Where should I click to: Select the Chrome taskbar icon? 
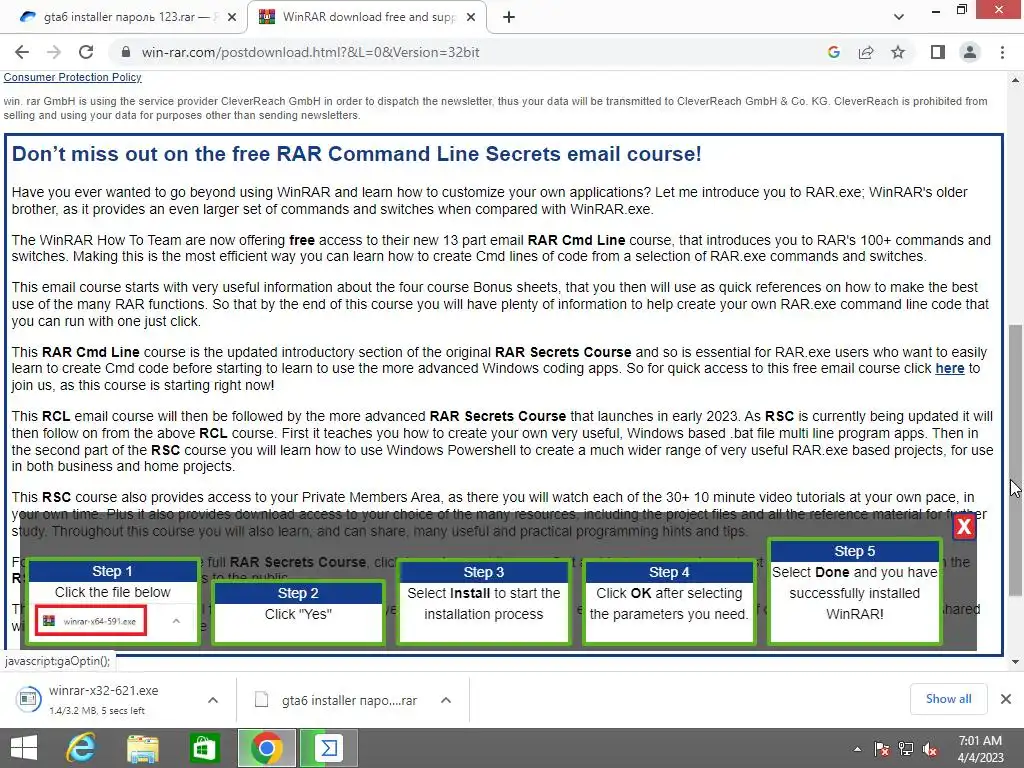pyautogui.click(x=266, y=748)
